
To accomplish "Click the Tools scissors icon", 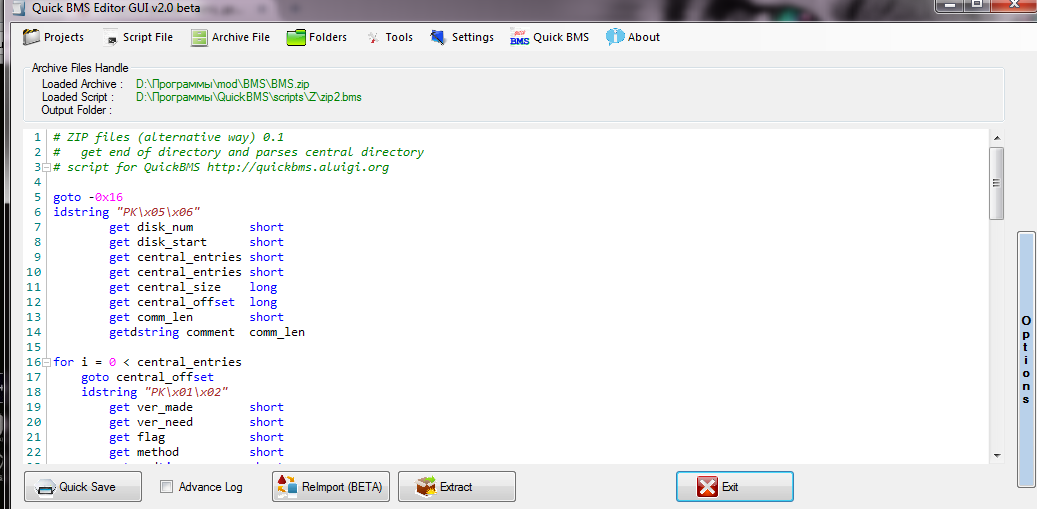I will point(374,38).
